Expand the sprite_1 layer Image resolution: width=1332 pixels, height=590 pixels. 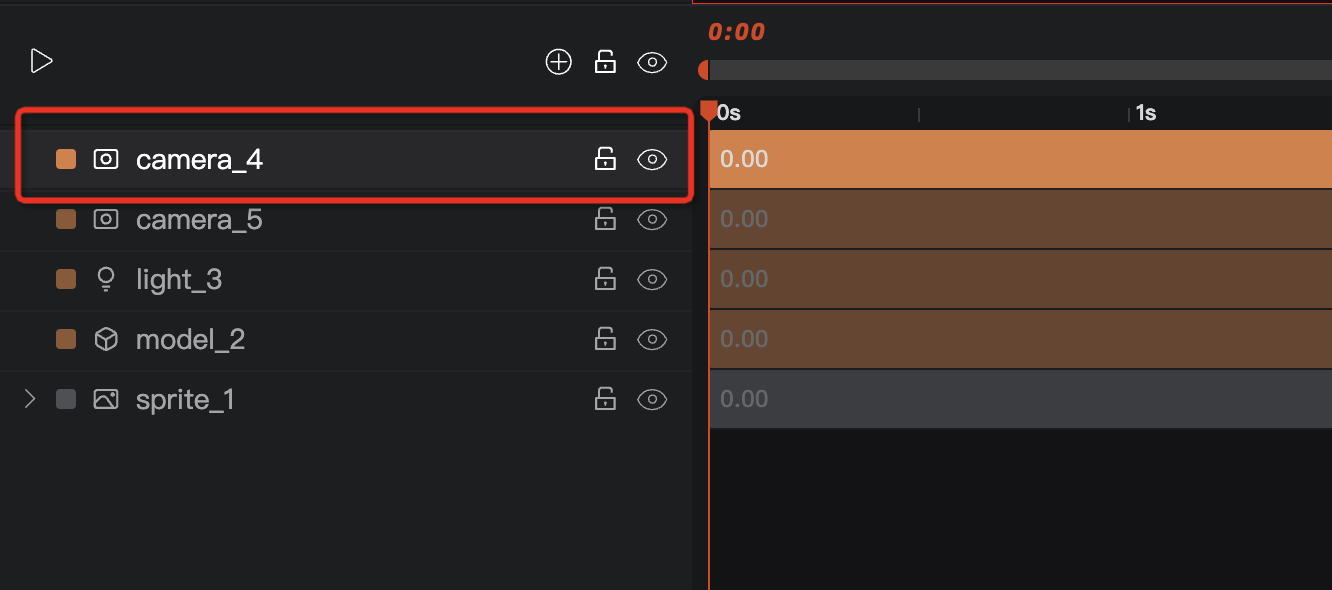(30, 399)
